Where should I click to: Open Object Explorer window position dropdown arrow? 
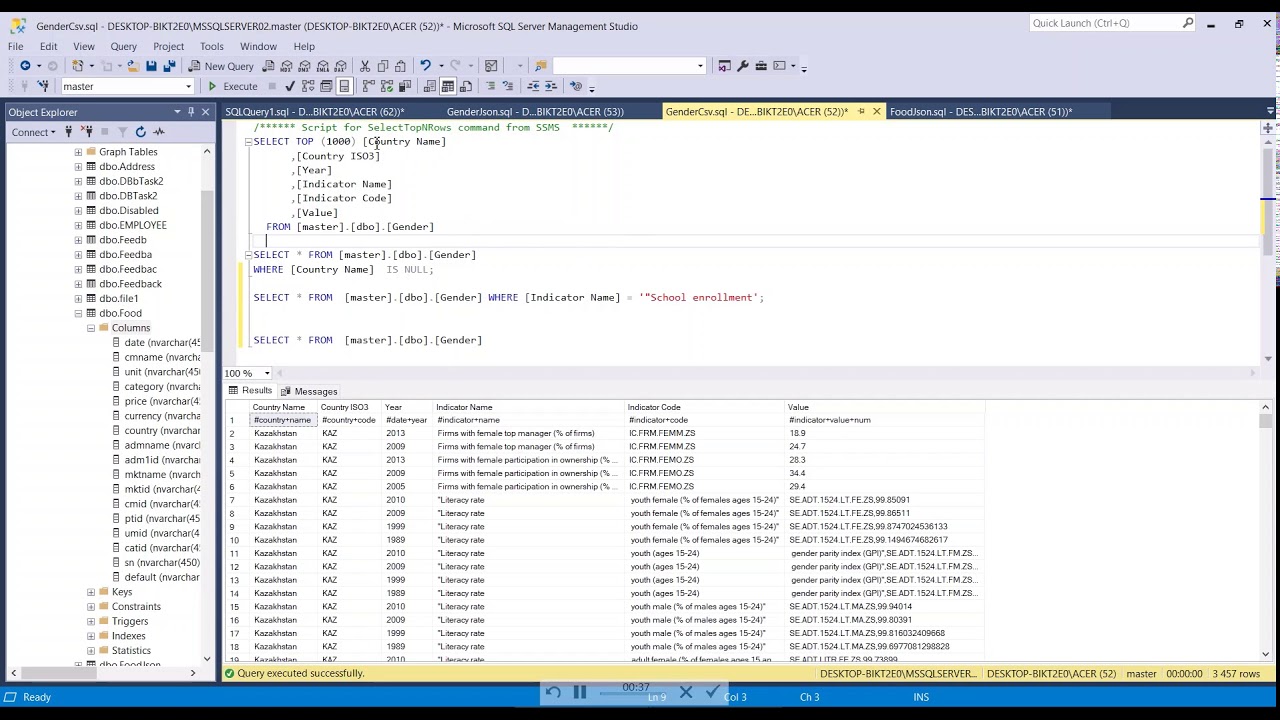(177, 112)
